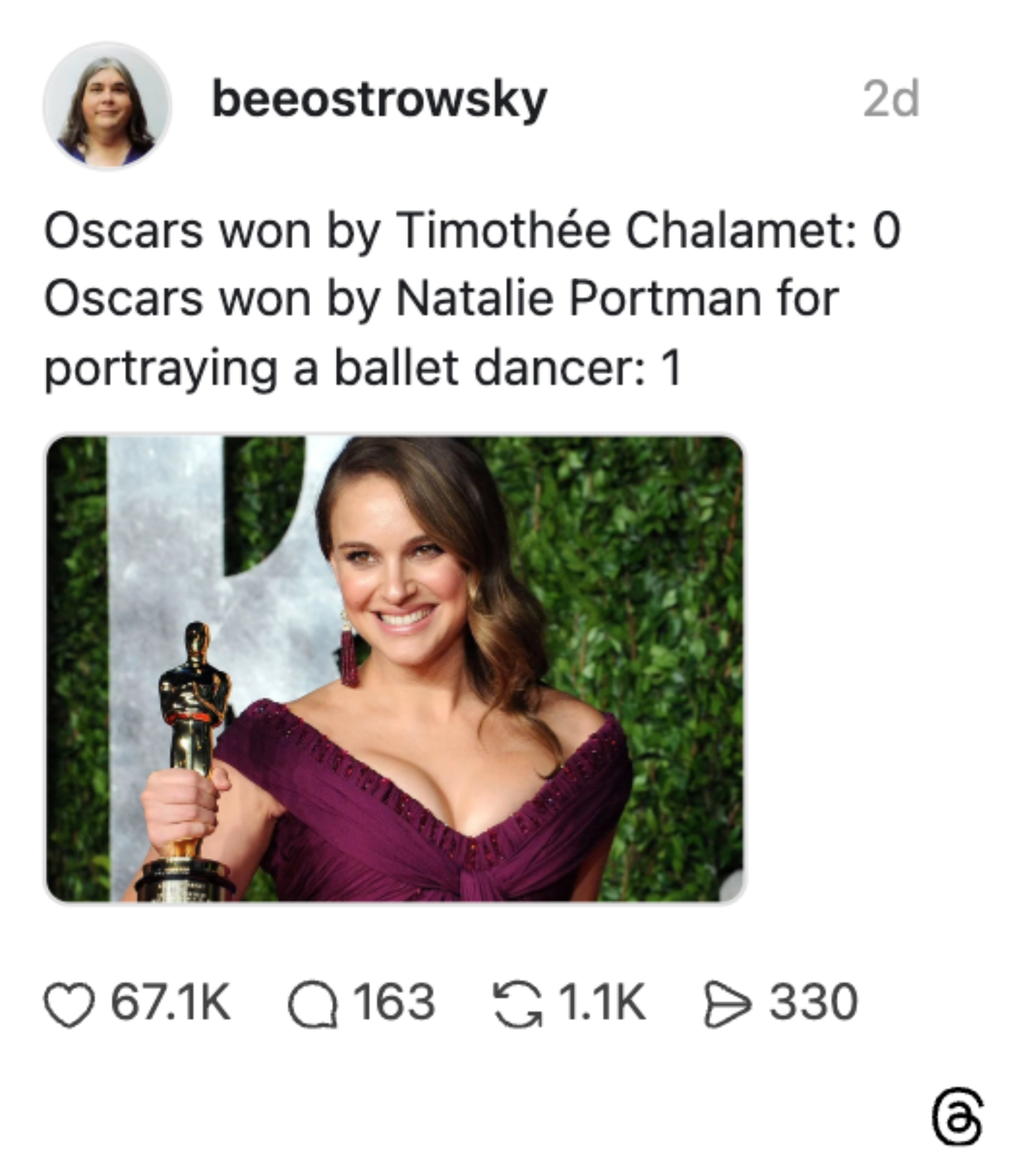View the 67.1K likes count
1017x1176 pixels.
[x=171, y=1003]
